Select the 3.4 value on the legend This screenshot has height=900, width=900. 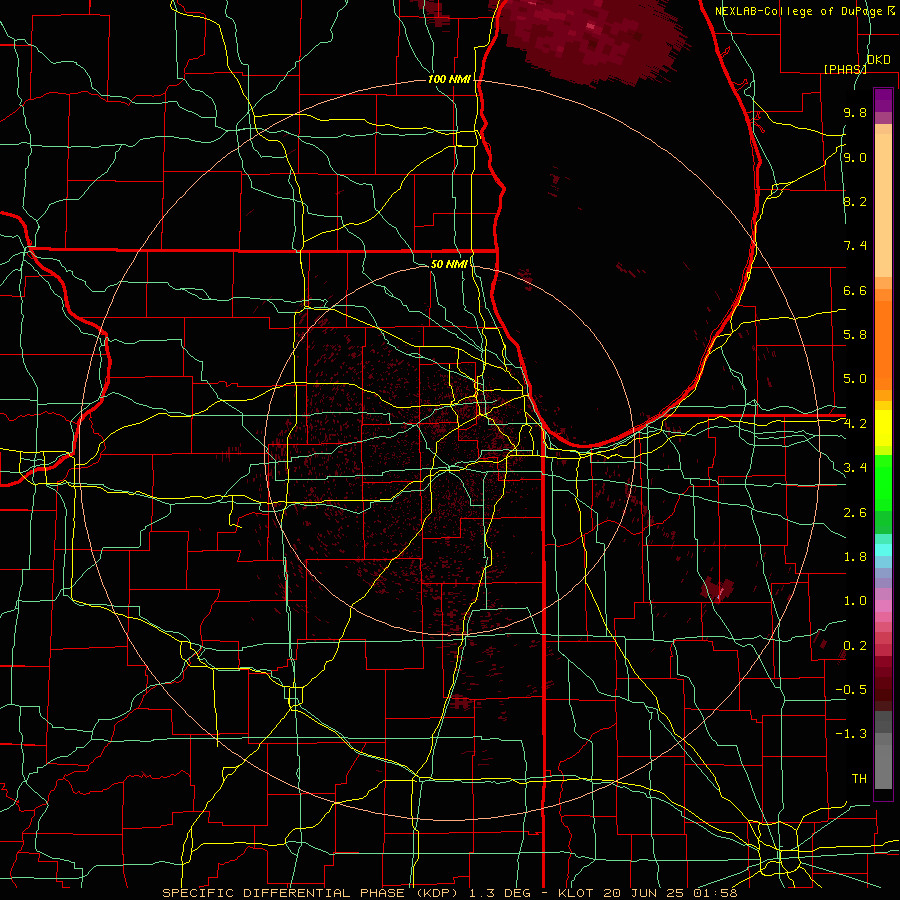click(x=855, y=468)
